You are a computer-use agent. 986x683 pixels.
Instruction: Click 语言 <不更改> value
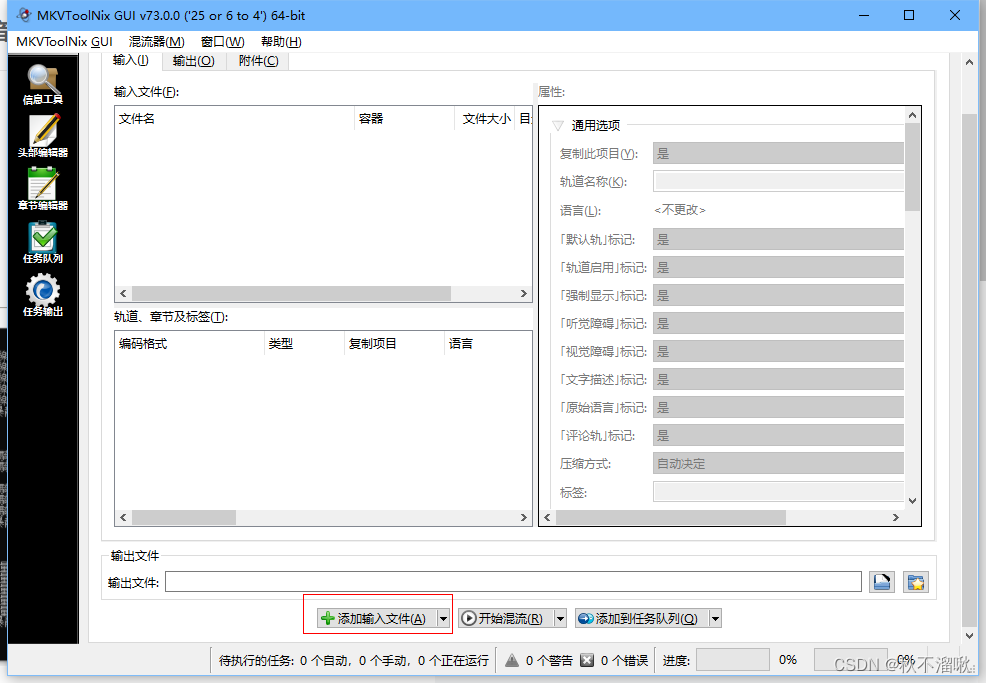click(680, 210)
